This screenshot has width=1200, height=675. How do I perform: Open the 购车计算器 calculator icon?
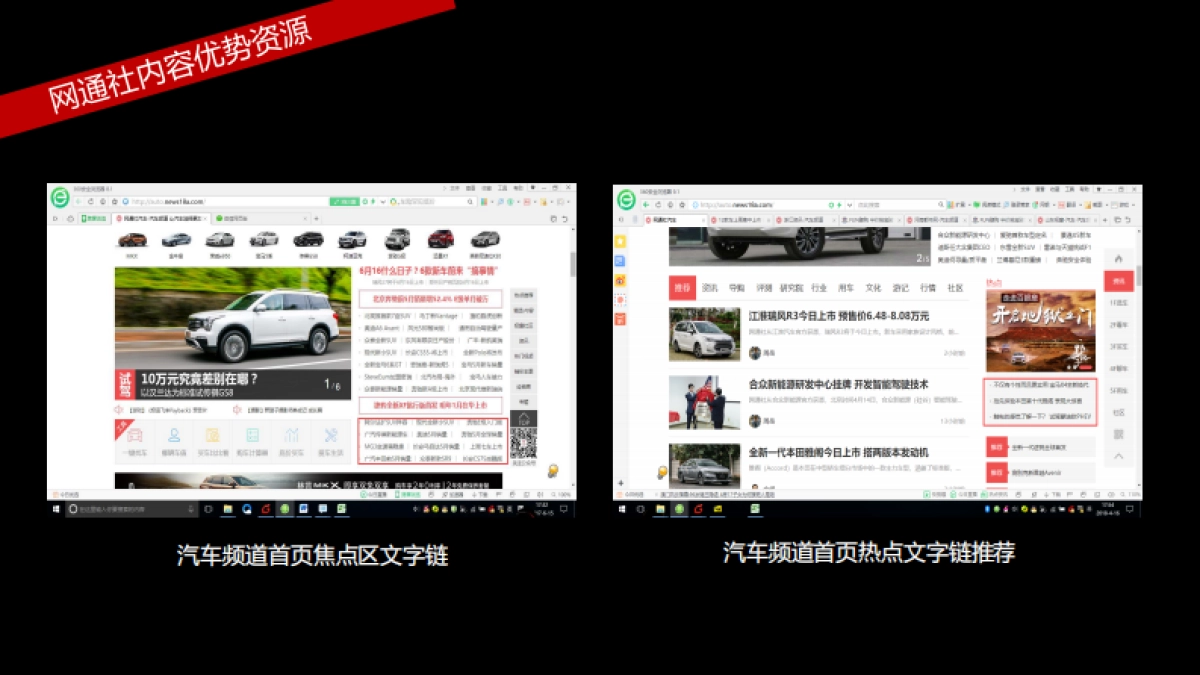click(x=252, y=434)
